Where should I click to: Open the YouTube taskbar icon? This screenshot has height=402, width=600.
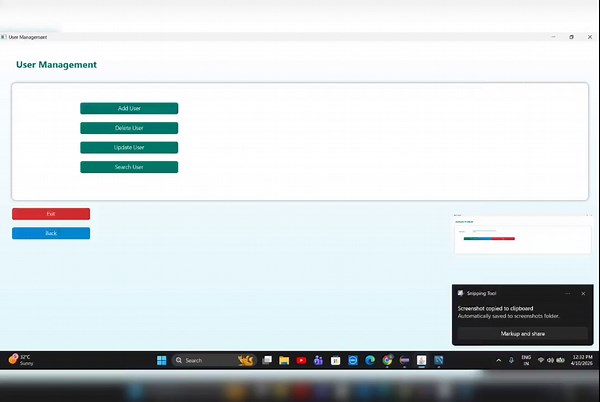coord(301,360)
